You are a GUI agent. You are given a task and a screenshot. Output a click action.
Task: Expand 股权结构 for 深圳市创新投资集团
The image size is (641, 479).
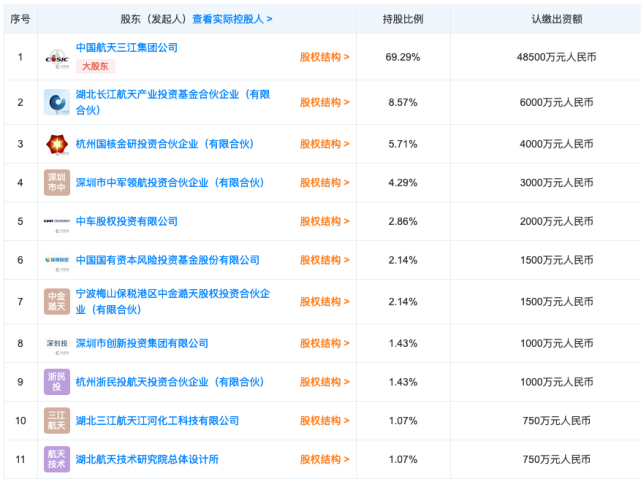[325, 343]
